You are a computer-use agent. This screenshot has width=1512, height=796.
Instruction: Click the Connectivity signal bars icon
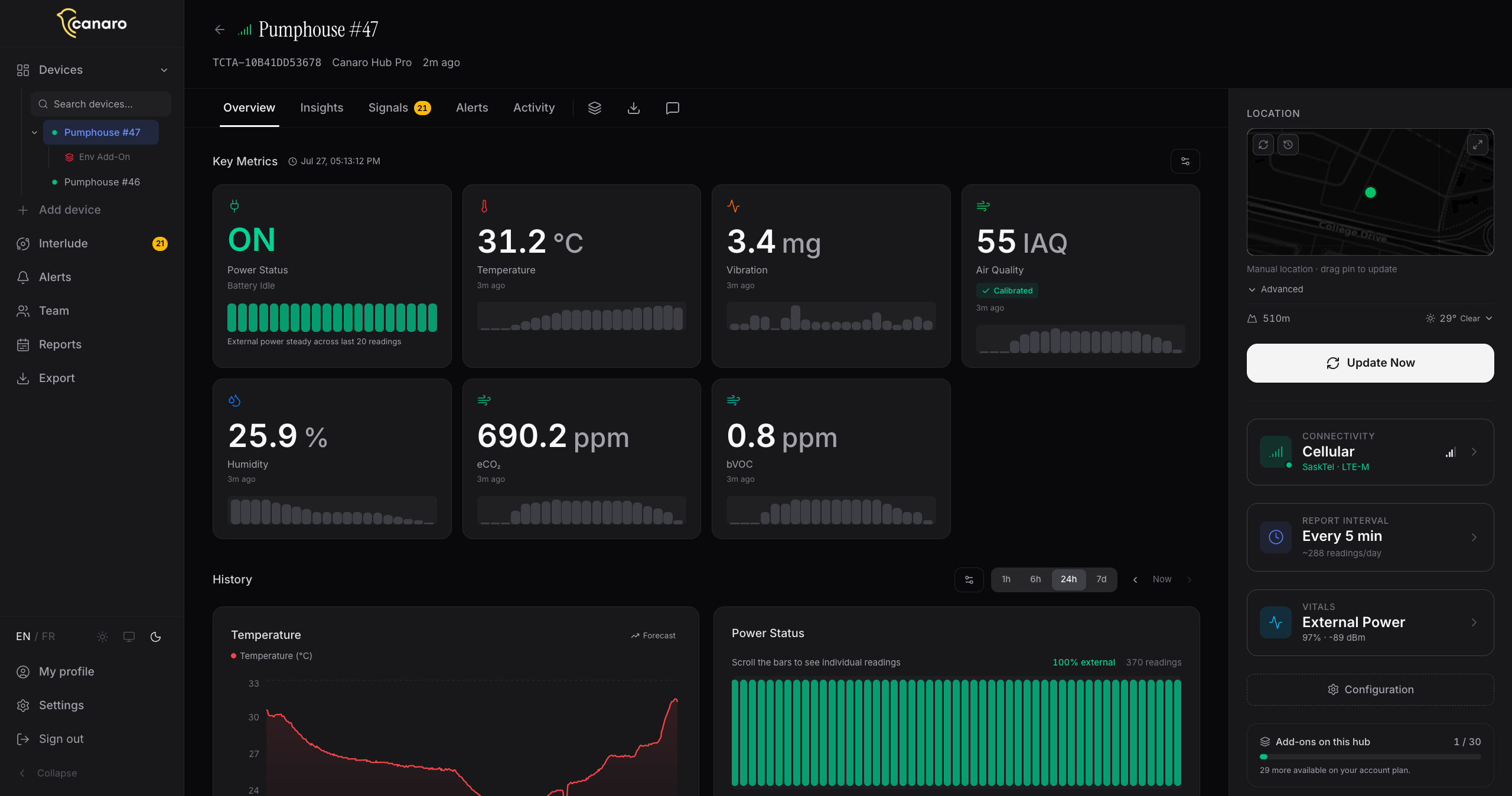(1276, 452)
